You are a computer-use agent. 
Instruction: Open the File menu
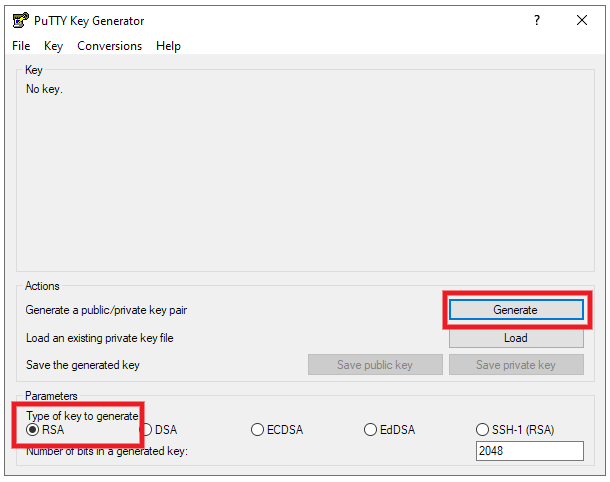[21, 46]
